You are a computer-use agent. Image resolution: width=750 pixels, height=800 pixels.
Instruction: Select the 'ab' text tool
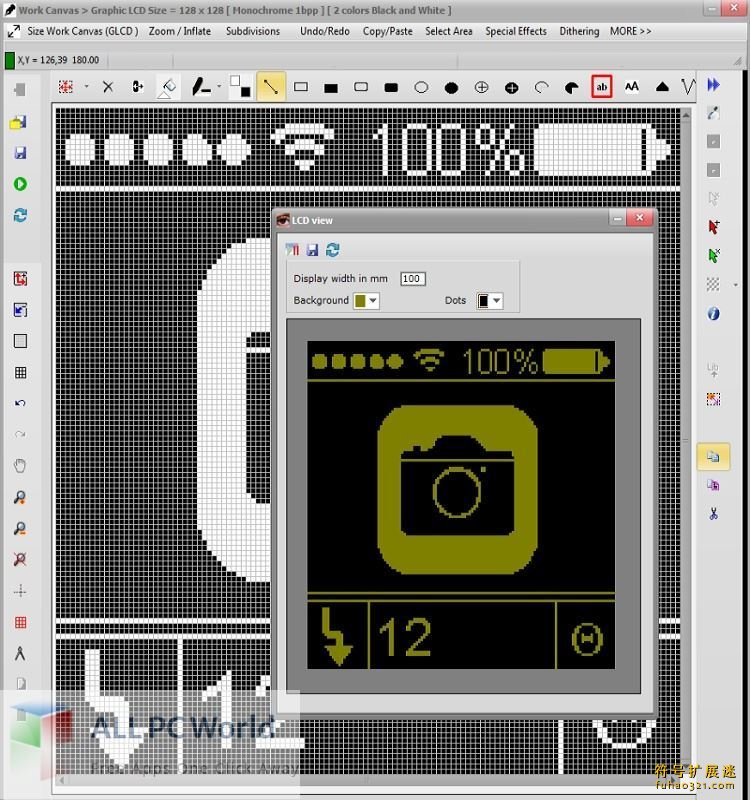[x=602, y=87]
